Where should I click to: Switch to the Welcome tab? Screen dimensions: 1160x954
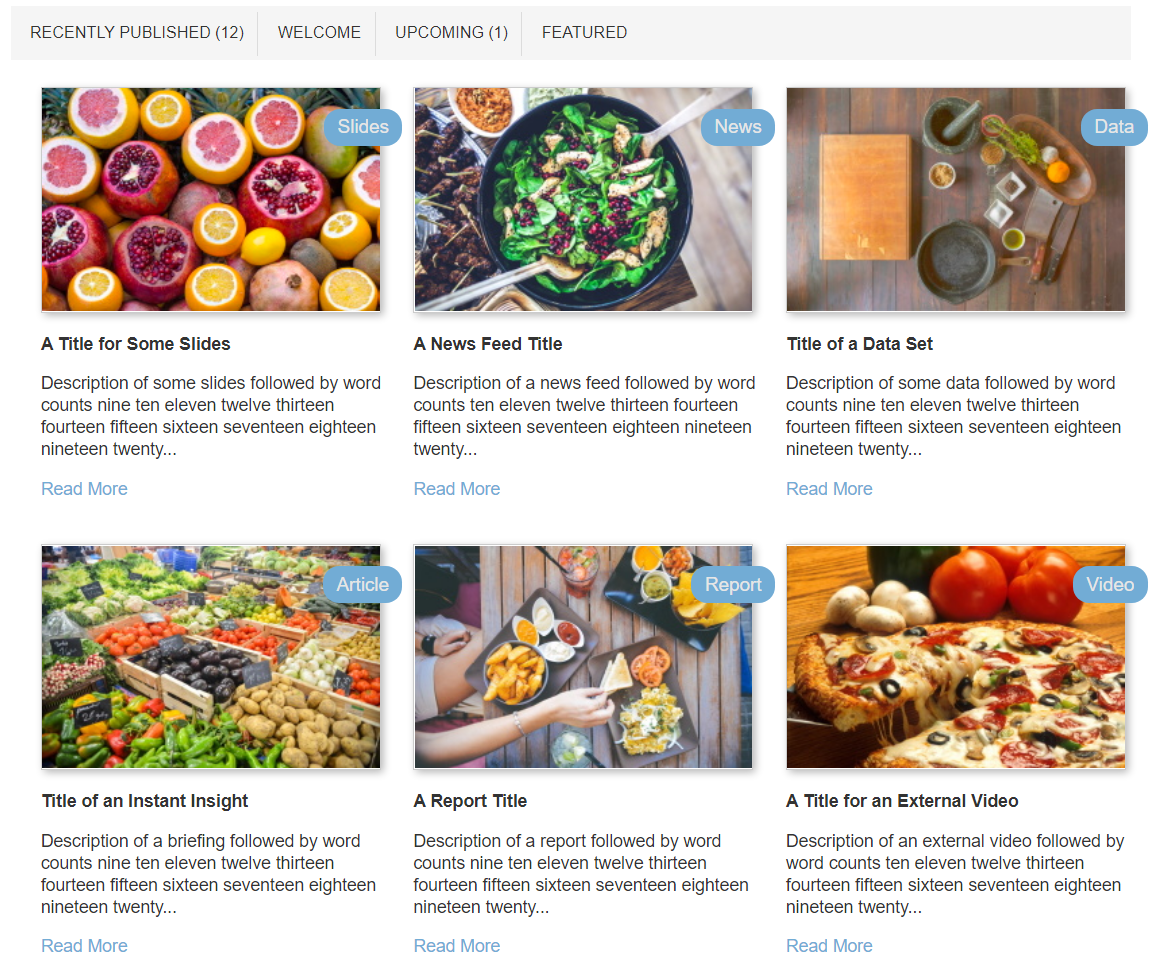click(319, 33)
